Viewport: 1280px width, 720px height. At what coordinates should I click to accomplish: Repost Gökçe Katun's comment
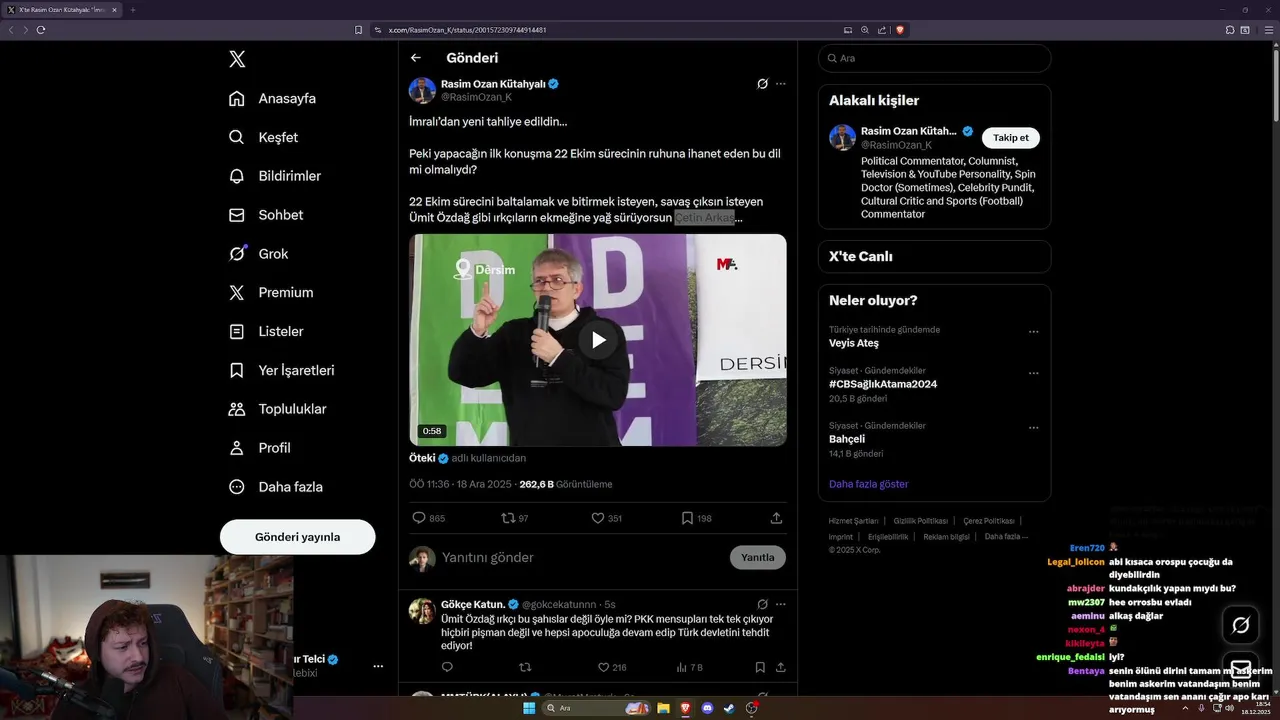525,667
